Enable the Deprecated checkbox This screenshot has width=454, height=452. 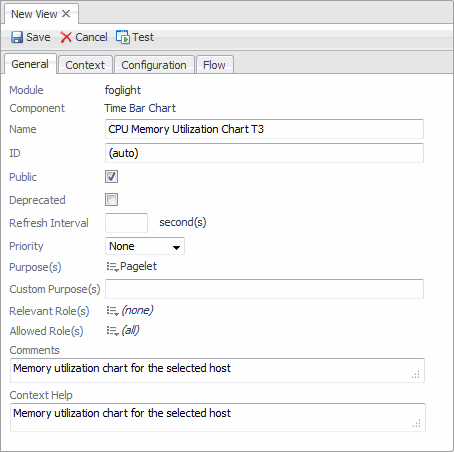(x=111, y=200)
